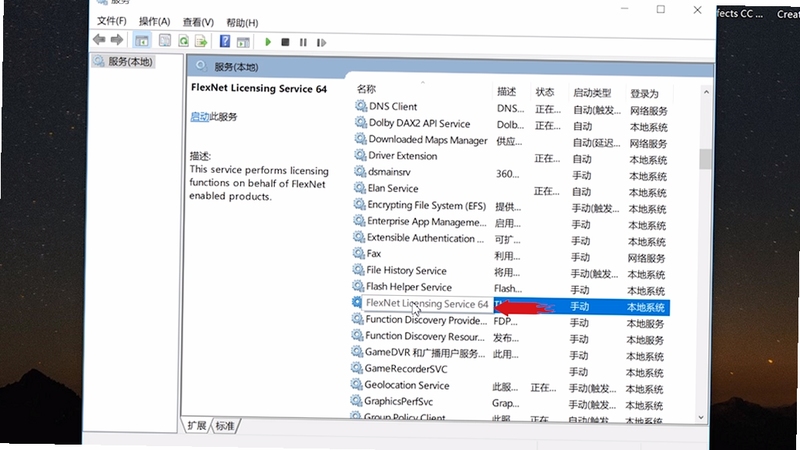Open the 文件(F) menu
The width and height of the screenshot is (800, 450).
[112, 21]
